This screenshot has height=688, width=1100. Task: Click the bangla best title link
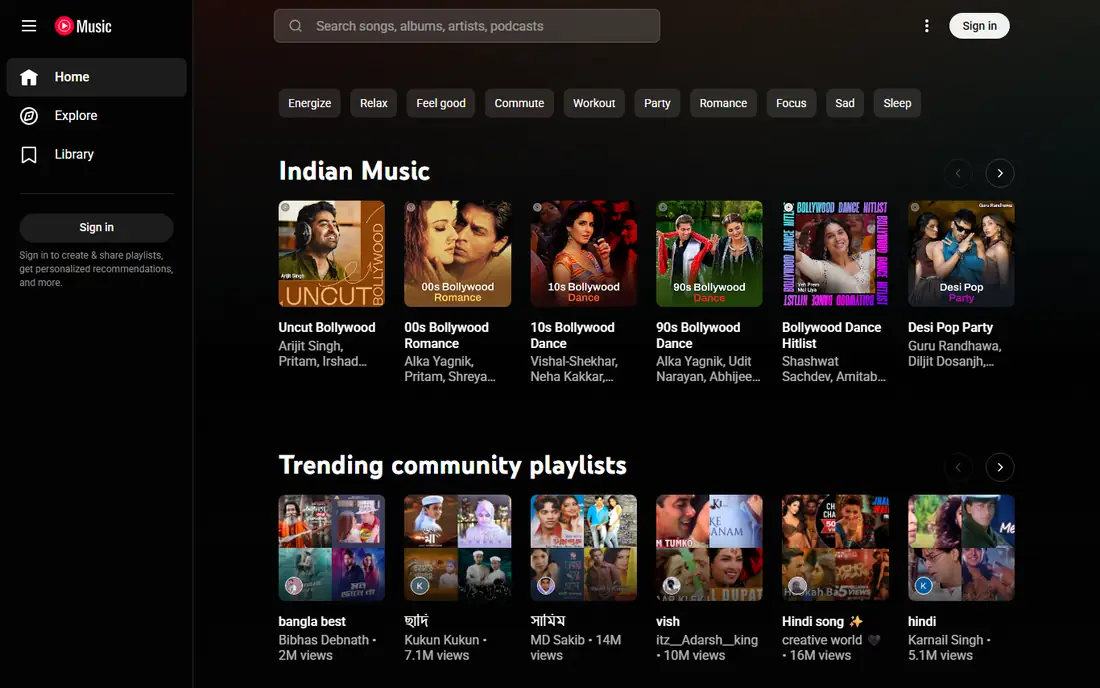311,621
